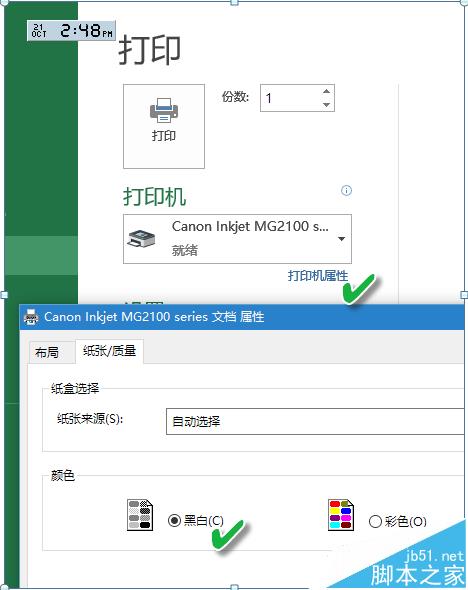Click the jb51.net 脚本之家 watermark
The width and height of the screenshot is (468, 590).
pos(418,568)
